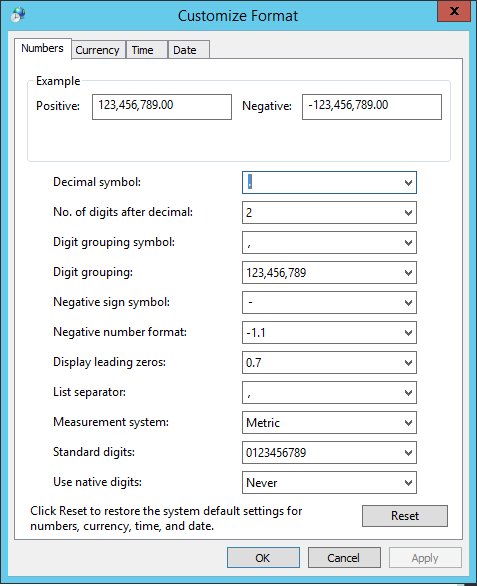The image size is (477, 586).
Task: Close the Customize Format dialog
Action: 454,11
